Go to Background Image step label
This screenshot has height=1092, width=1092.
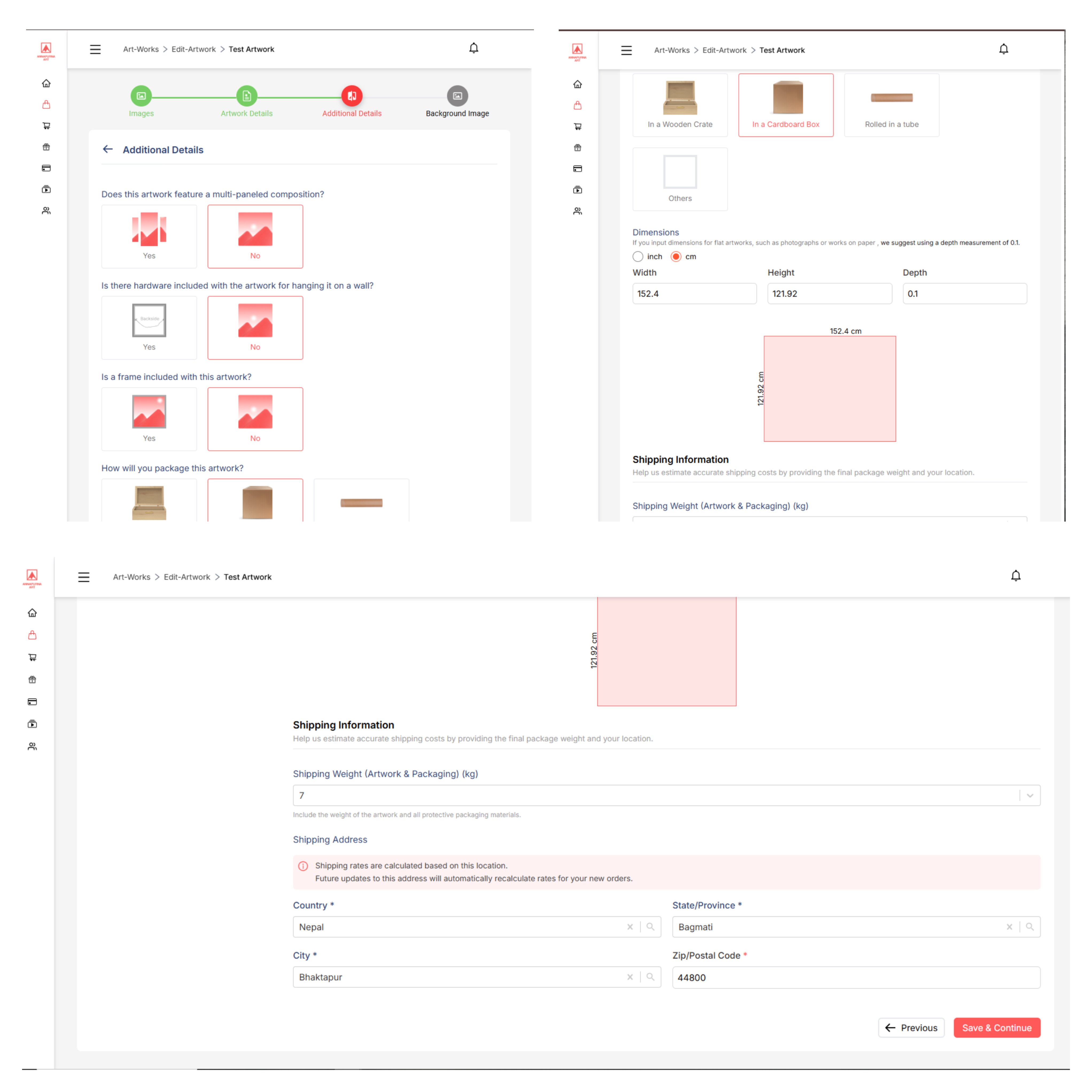tap(457, 114)
